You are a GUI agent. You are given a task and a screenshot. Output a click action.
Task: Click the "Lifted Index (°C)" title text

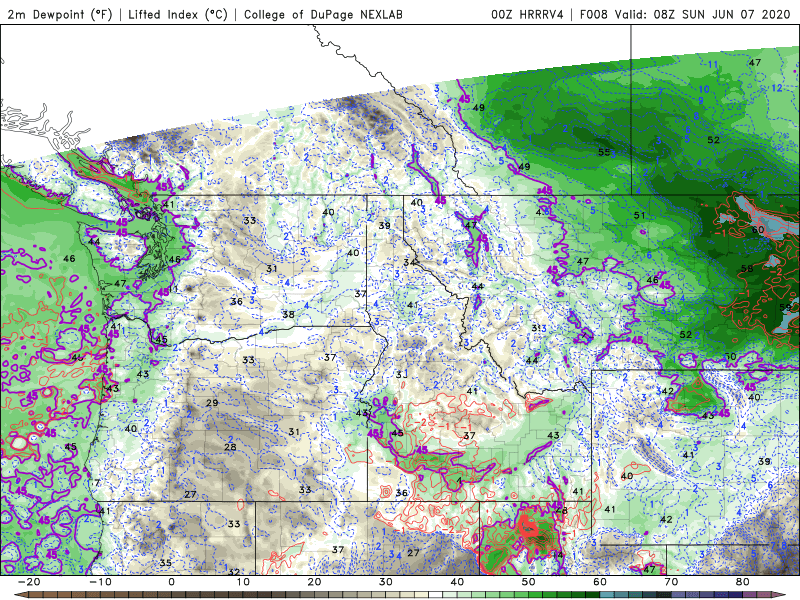tap(178, 14)
